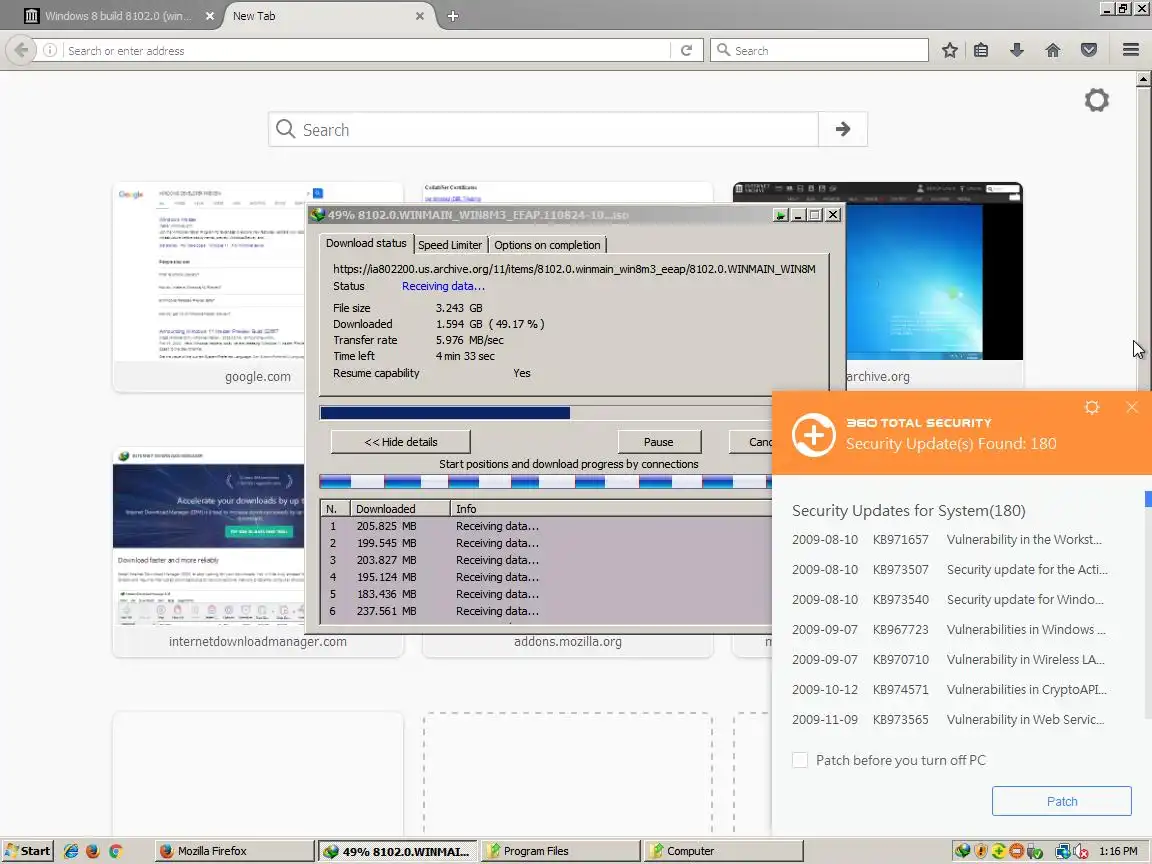Open the Firefox downloads arrow
The width and height of the screenshot is (1152, 864).
[1017, 50]
